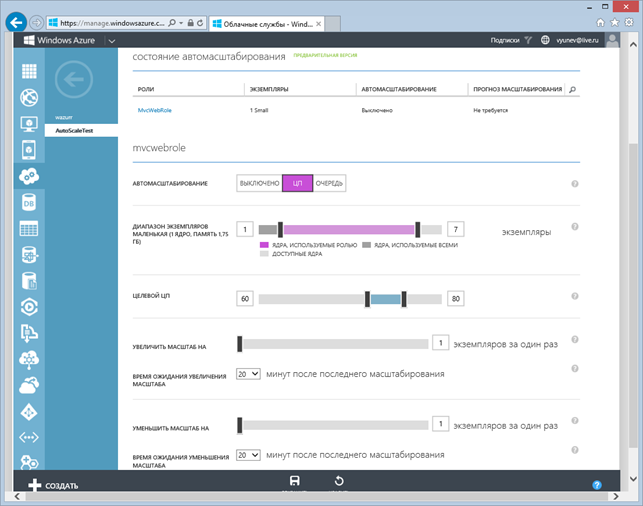
Task: Sort by the Автомасштабирование column header
Action: tap(399, 89)
